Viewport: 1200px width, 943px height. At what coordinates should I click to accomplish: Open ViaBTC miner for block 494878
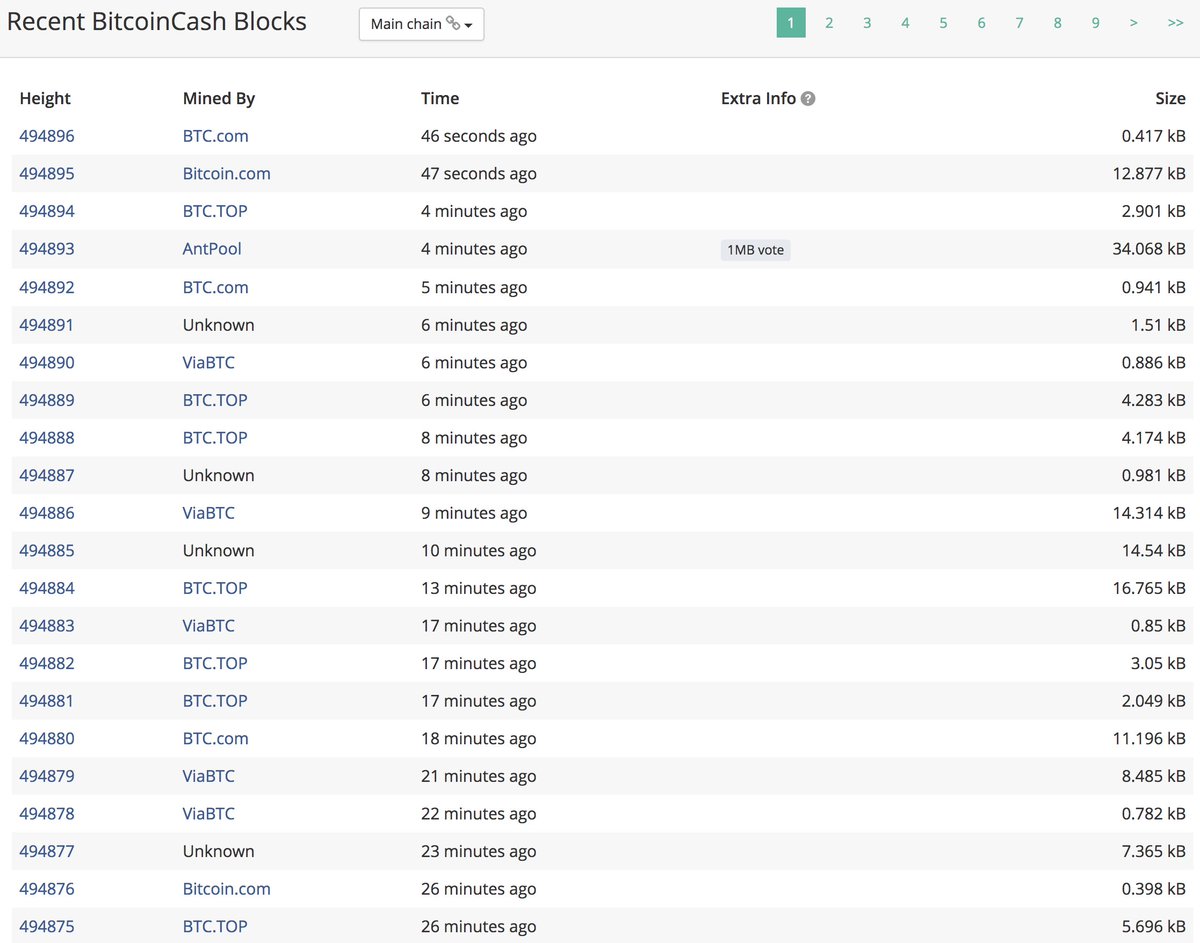pos(209,814)
